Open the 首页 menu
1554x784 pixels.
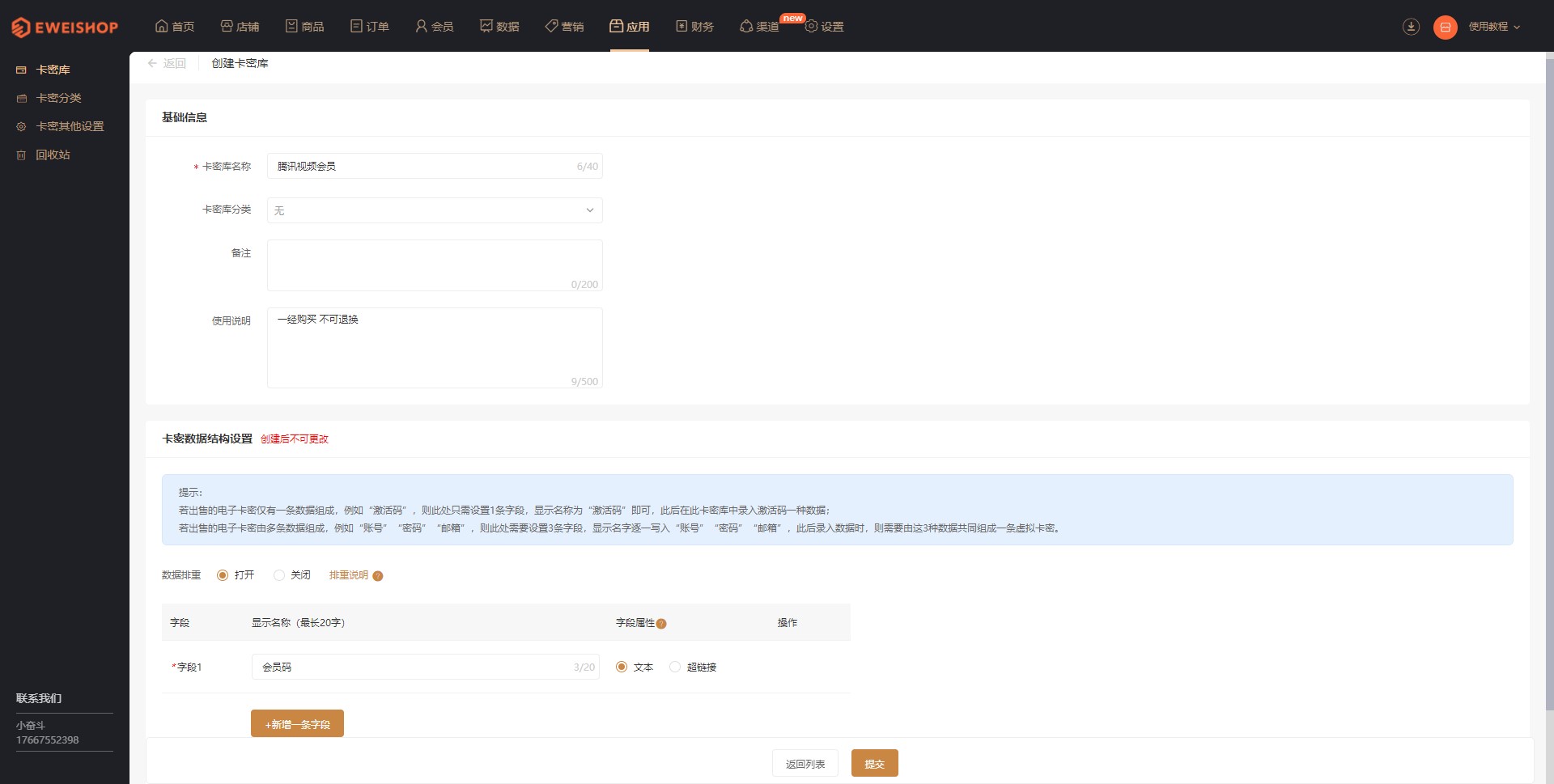coord(175,27)
